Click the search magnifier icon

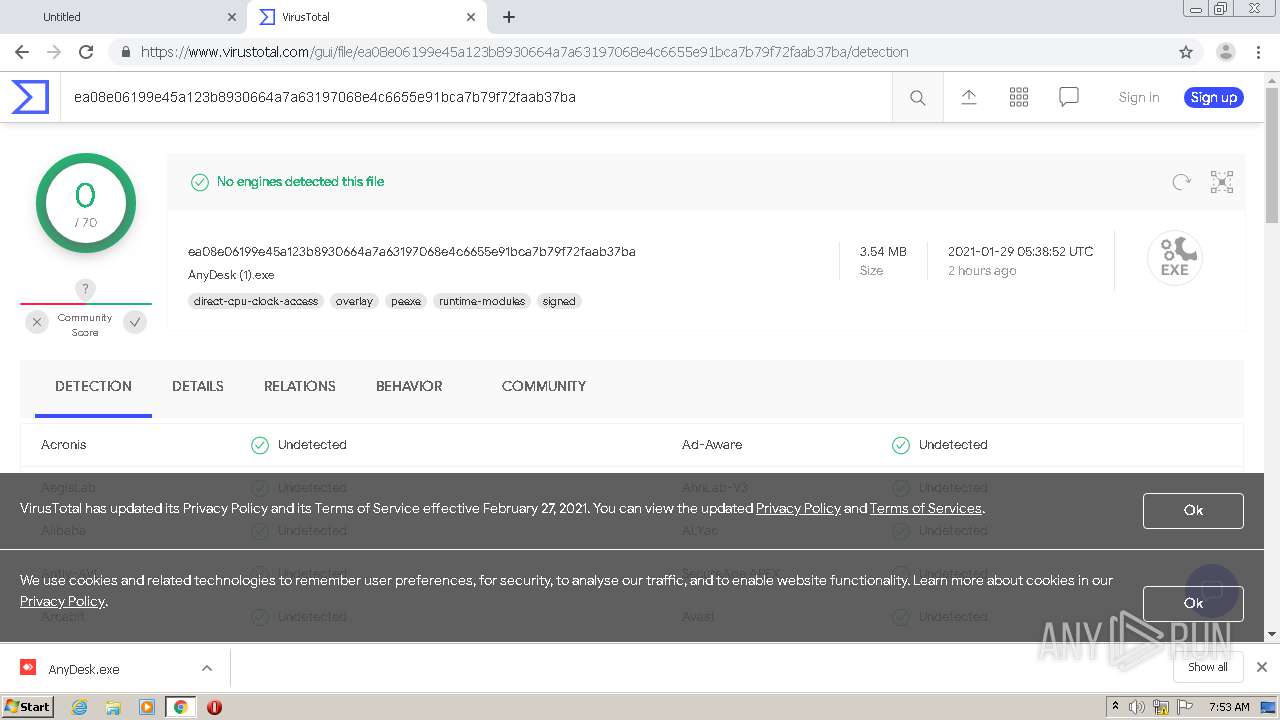[917, 97]
